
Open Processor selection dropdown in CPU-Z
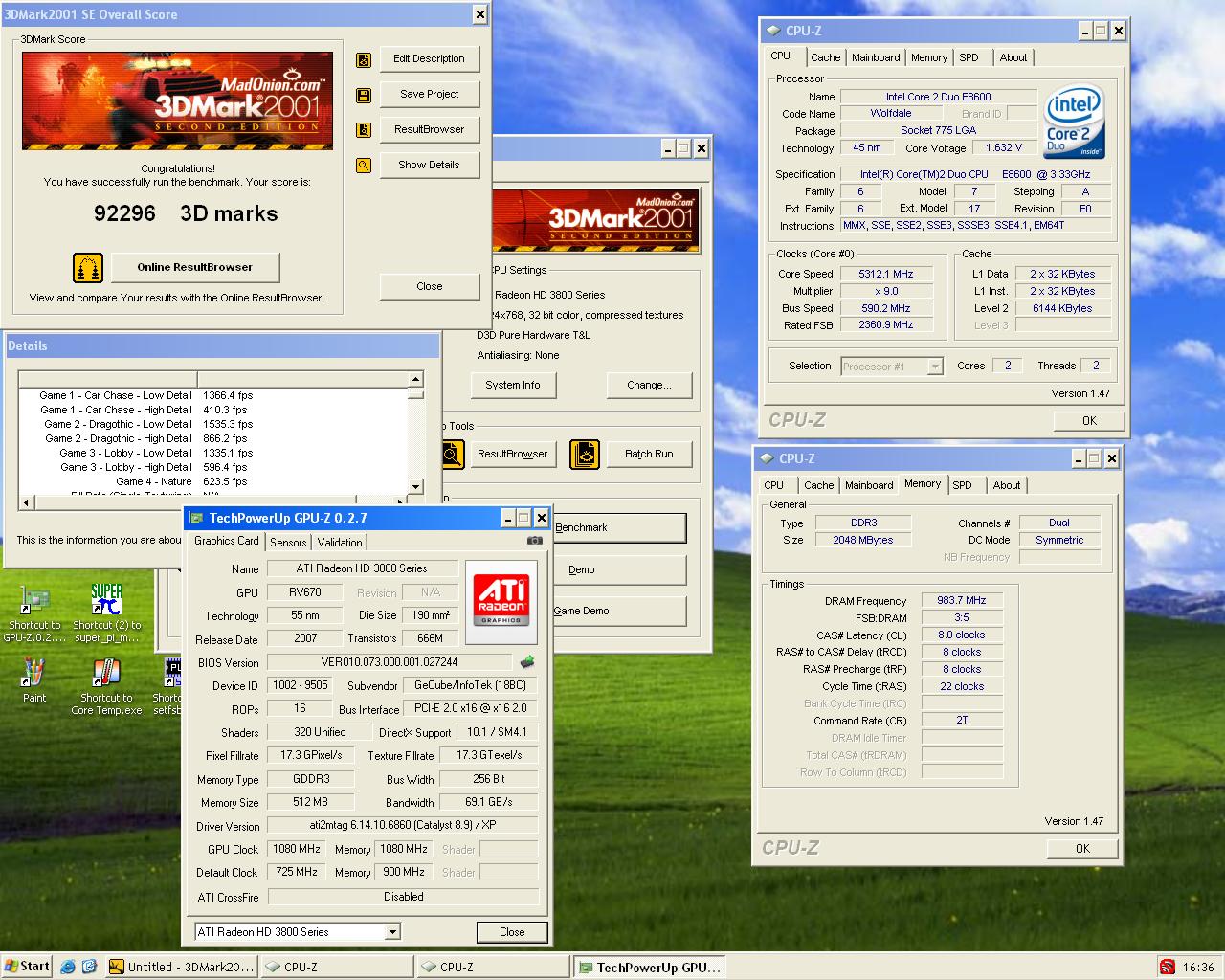[x=935, y=366]
